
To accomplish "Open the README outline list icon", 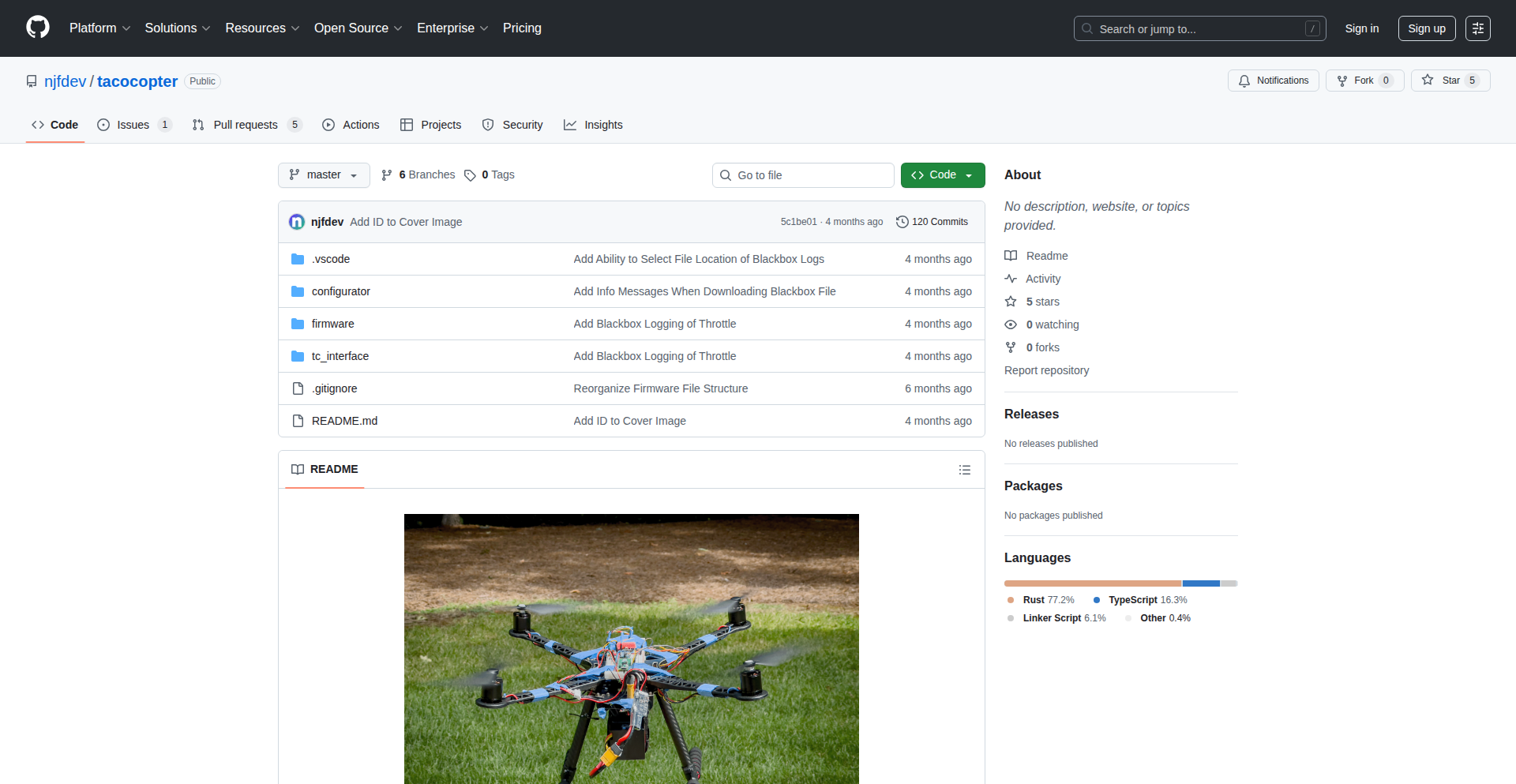I will pos(964,470).
